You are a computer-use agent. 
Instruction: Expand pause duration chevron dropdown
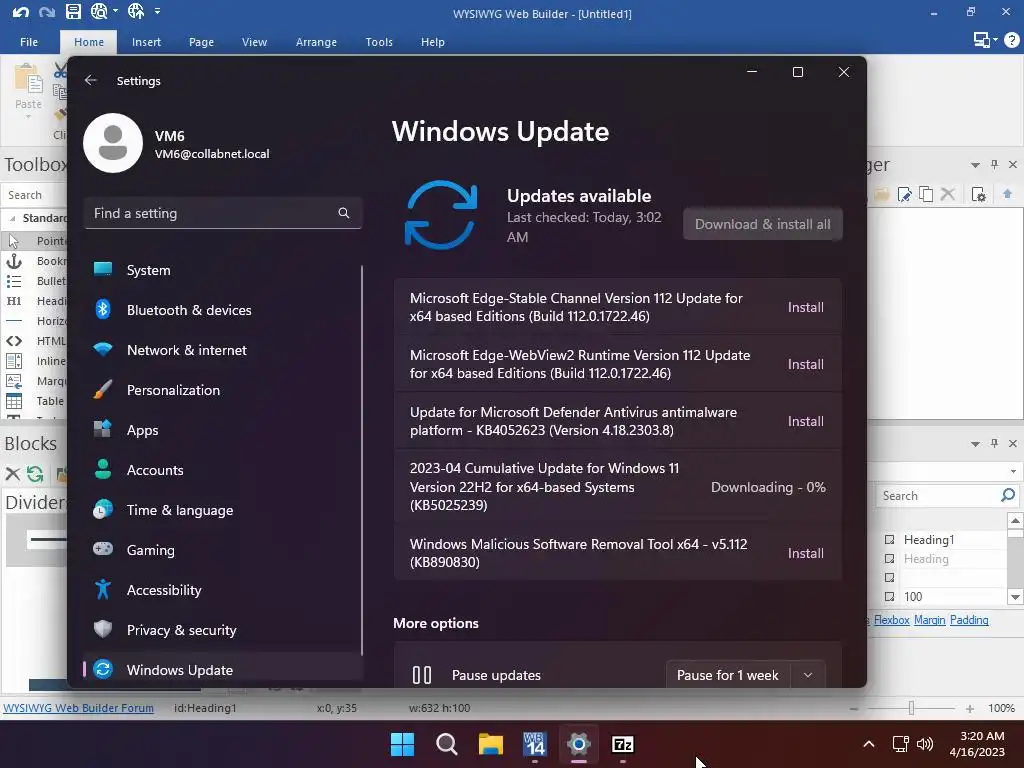pyautogui.click(x=808, y=675)
